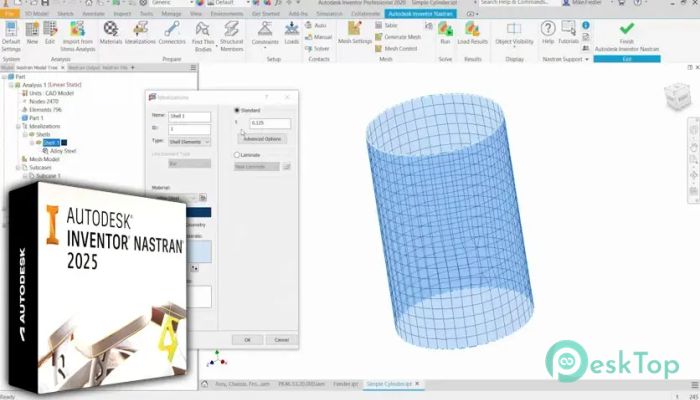Click the Edit analysis icon
The width and height of the screenshot is (700, 400).
tap(50, 33)
